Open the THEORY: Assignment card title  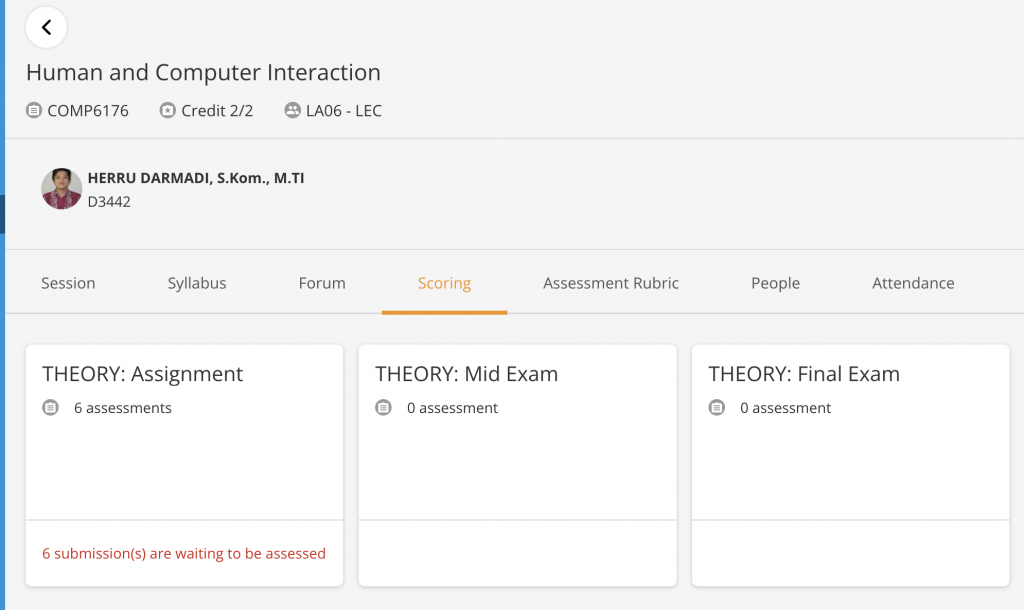pos(142,374)
